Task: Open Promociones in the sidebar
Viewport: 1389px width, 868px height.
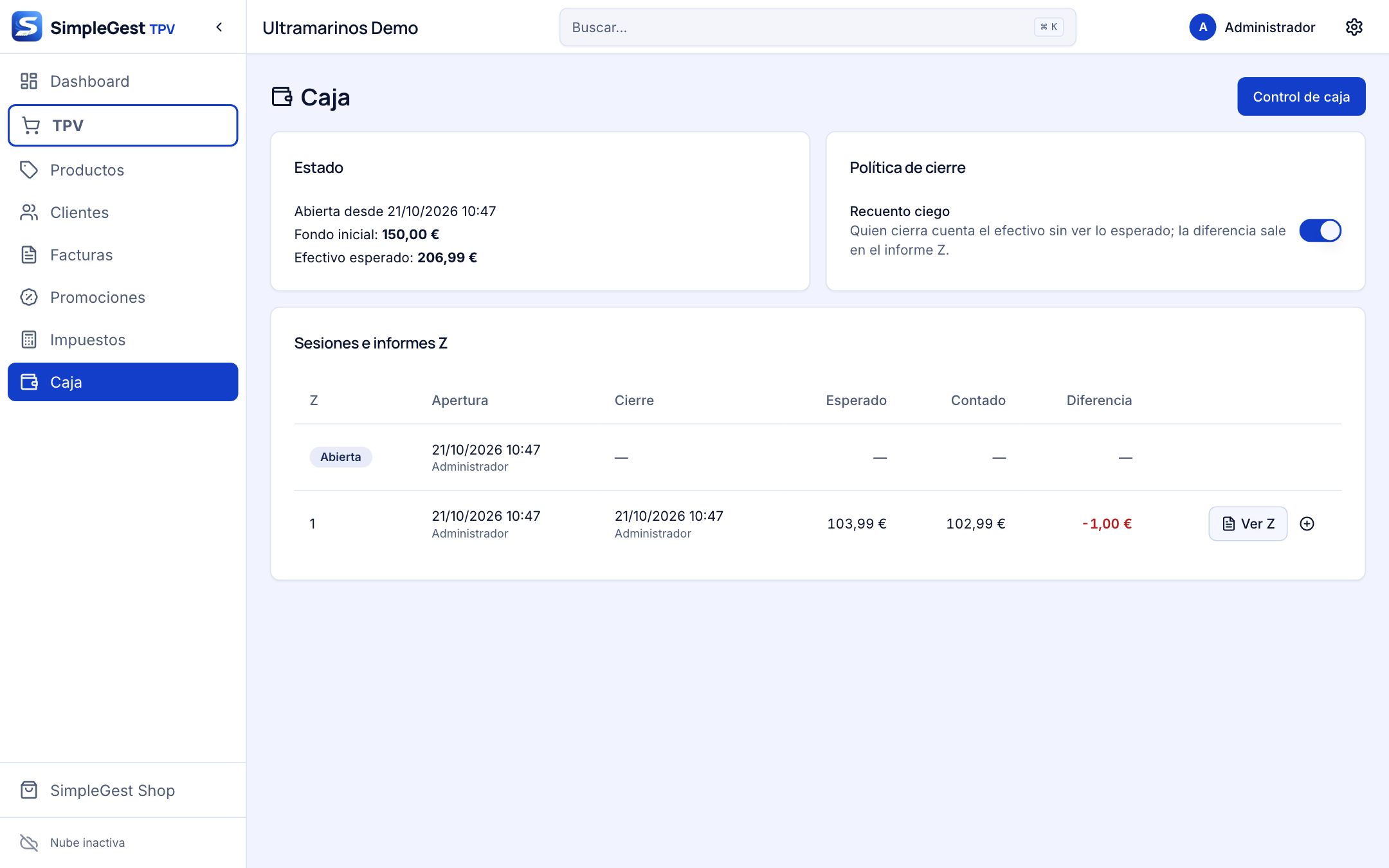Action: click(x=123, y=297)
